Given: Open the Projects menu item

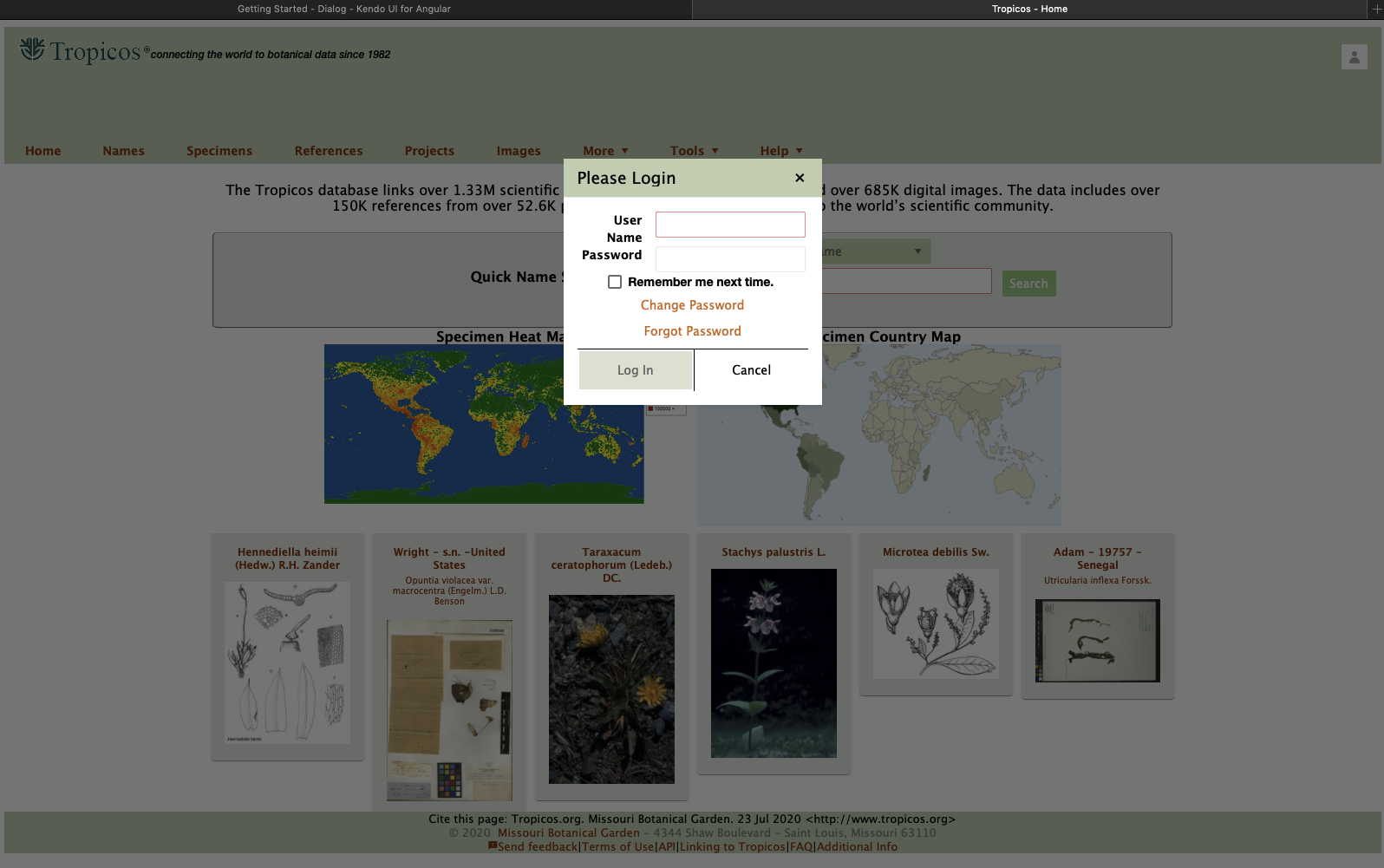Looking at the screenshot, I should (429, 151).
